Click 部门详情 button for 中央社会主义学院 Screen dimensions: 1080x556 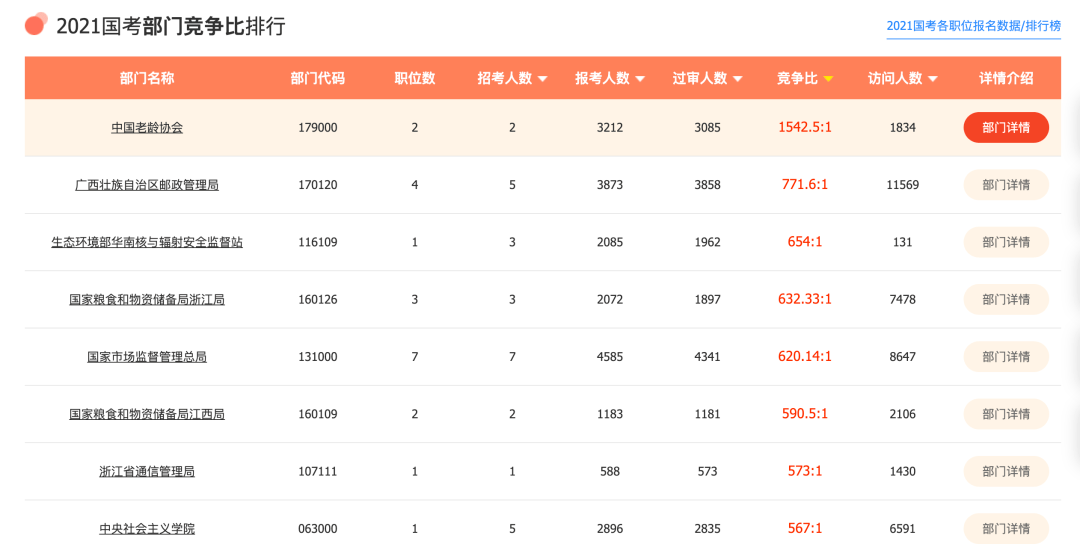pos(1006,529)
